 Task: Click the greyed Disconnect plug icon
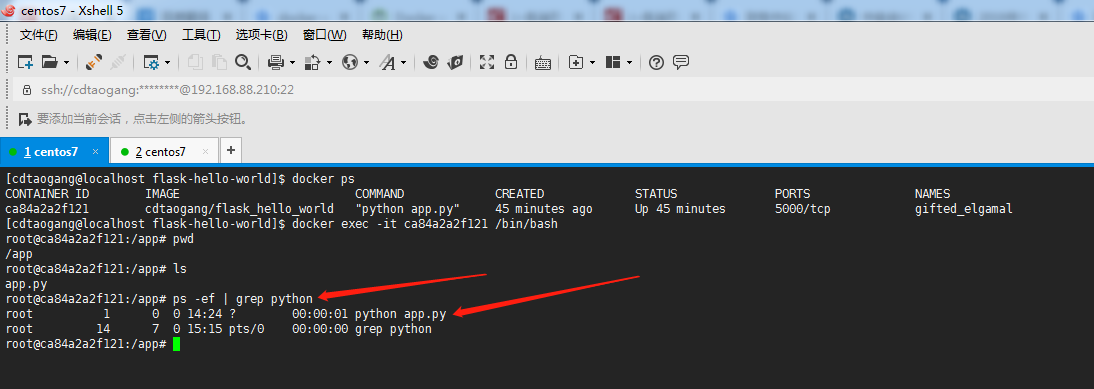tap(118, 63)
